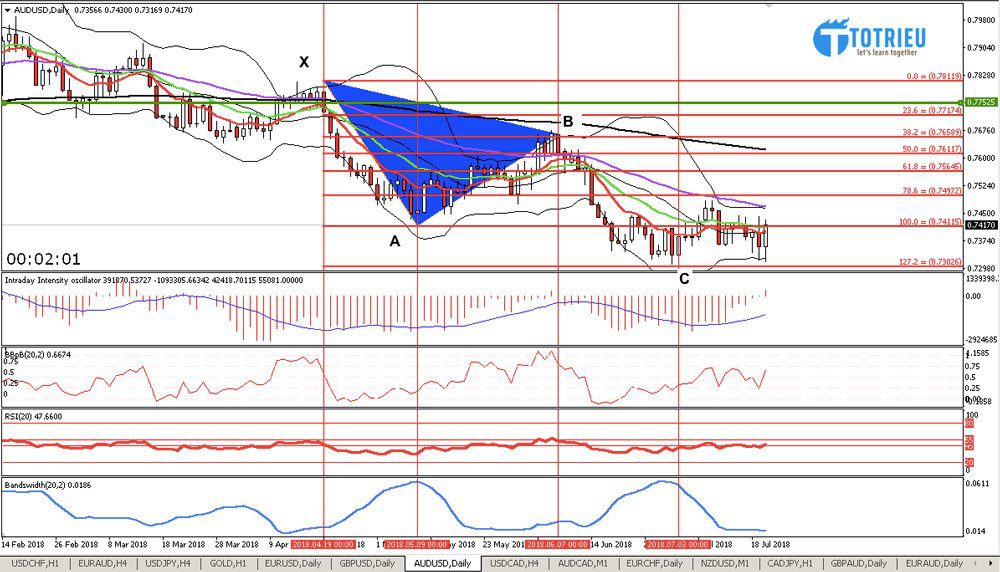Viewport: 1000px width, 572px height.
Task: Open the EURCHF,Daily chart tab
Action: (654, 563)
